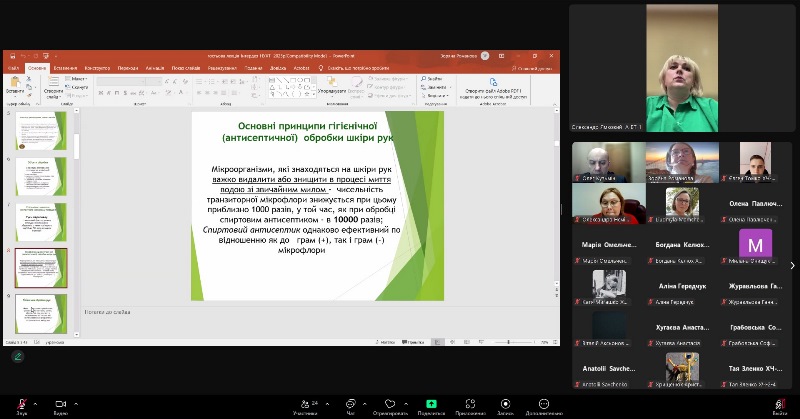Show next page of participant videos

[792, 265]
